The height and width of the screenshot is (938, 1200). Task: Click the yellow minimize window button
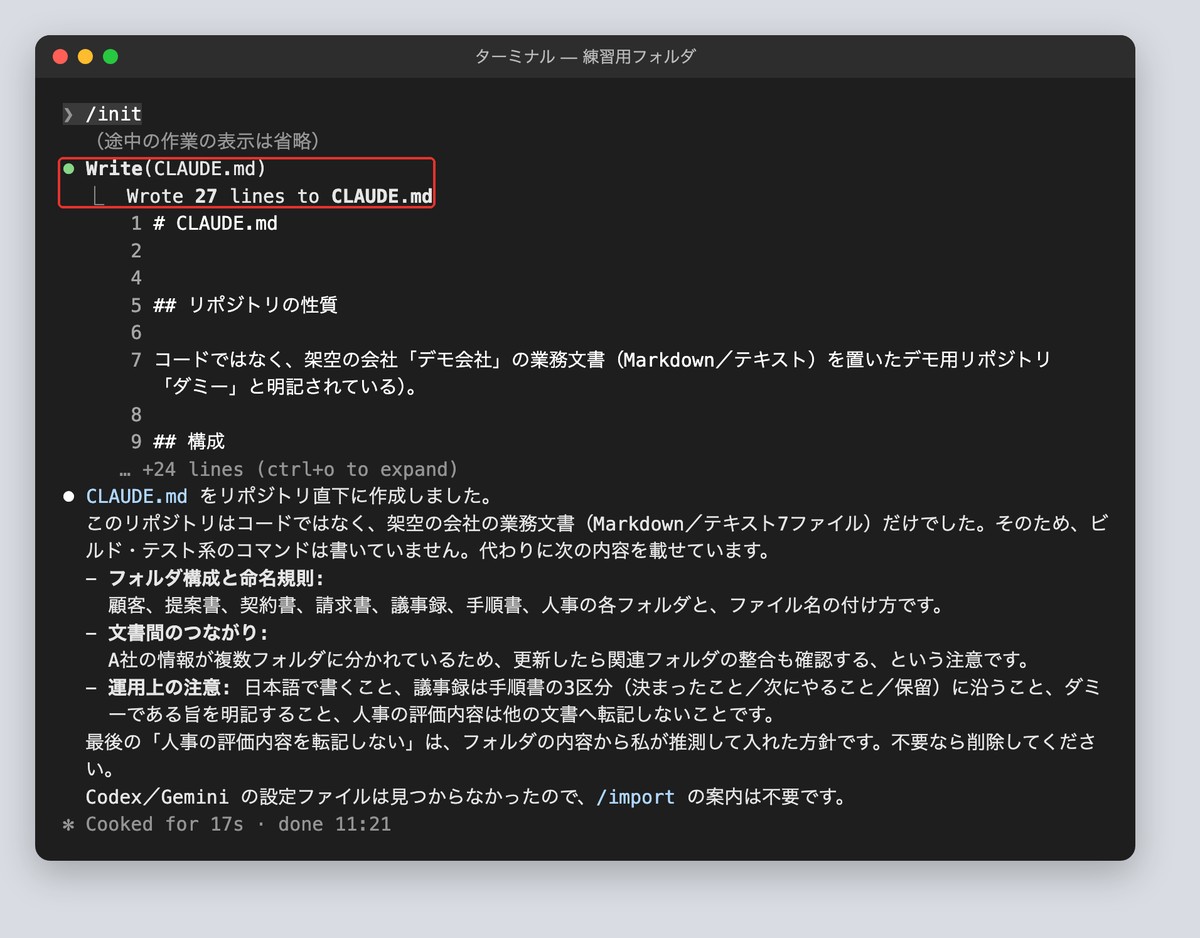coord(85,57)
